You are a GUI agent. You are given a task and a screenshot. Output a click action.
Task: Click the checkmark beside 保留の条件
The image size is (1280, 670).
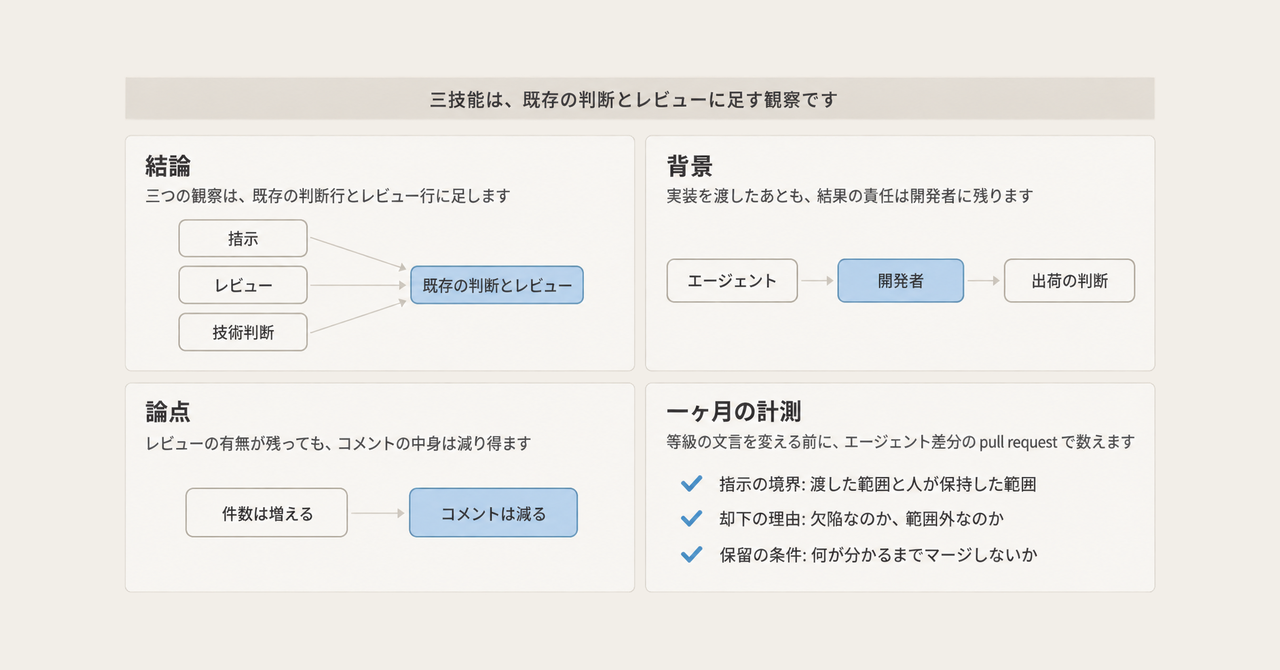click(x=690, y=553)
